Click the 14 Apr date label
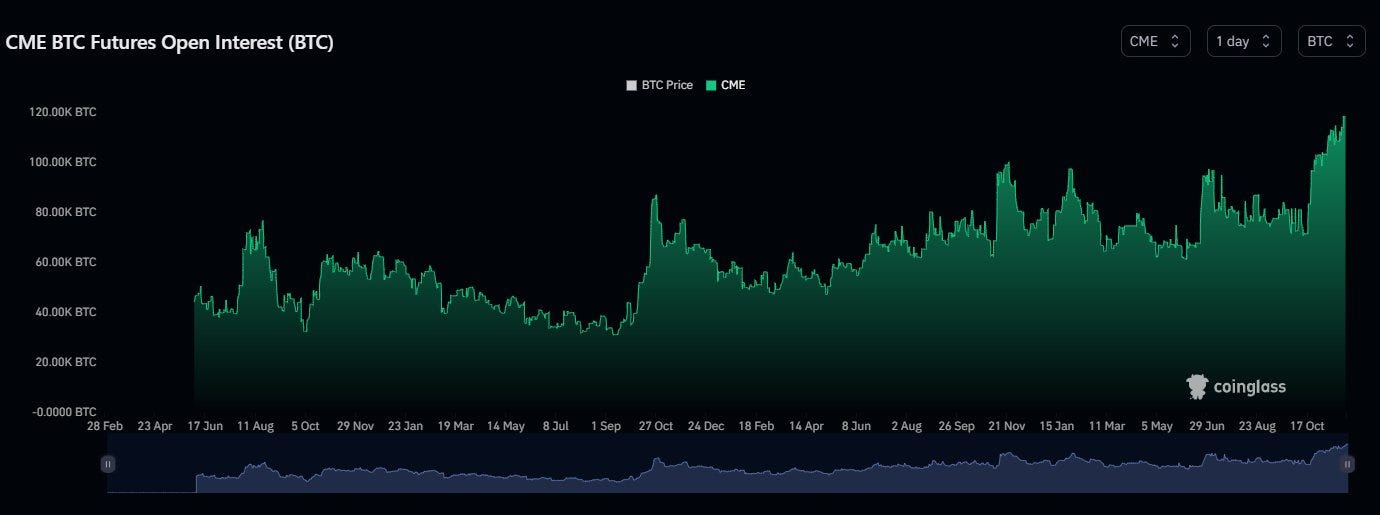 806,426
